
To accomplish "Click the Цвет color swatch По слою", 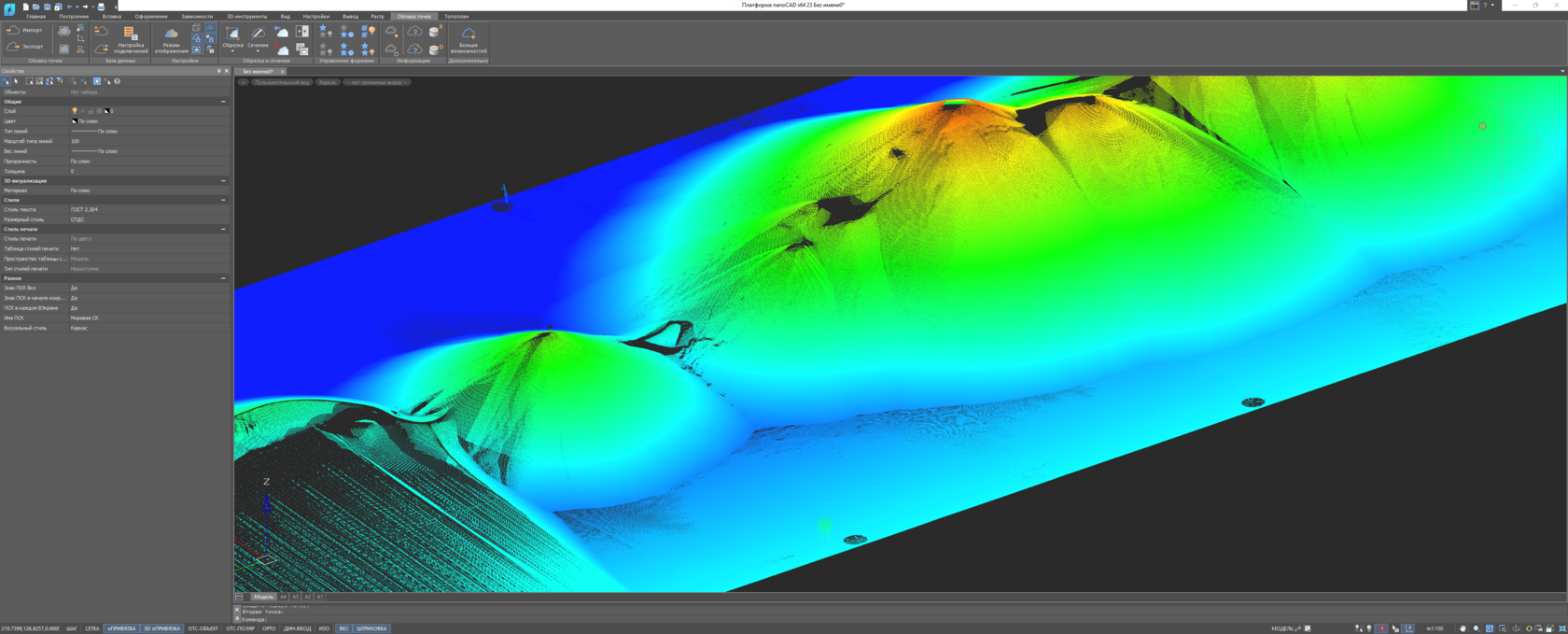I will pos(75,121).
